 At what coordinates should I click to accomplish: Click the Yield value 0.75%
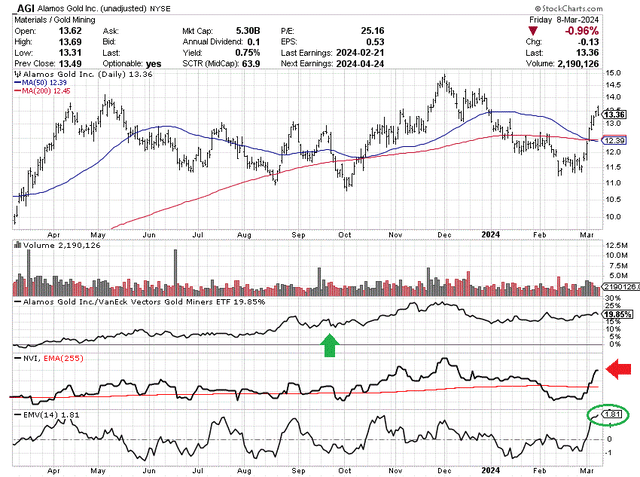tap(247, 53)
